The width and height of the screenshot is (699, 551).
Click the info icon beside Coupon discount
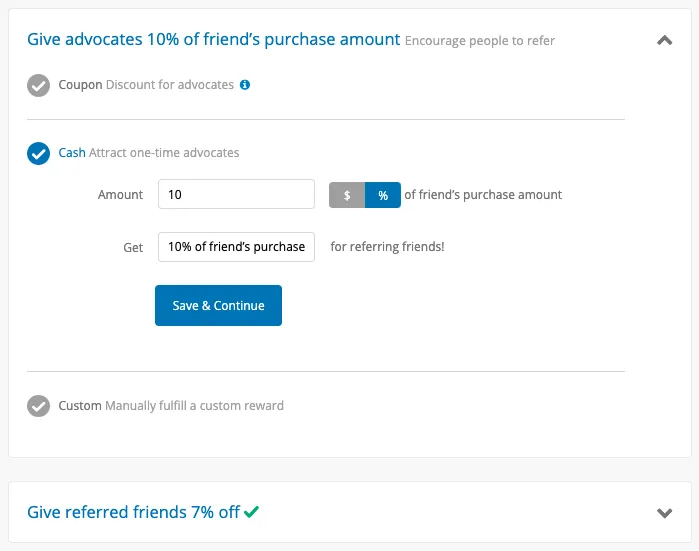click(245, 85)
